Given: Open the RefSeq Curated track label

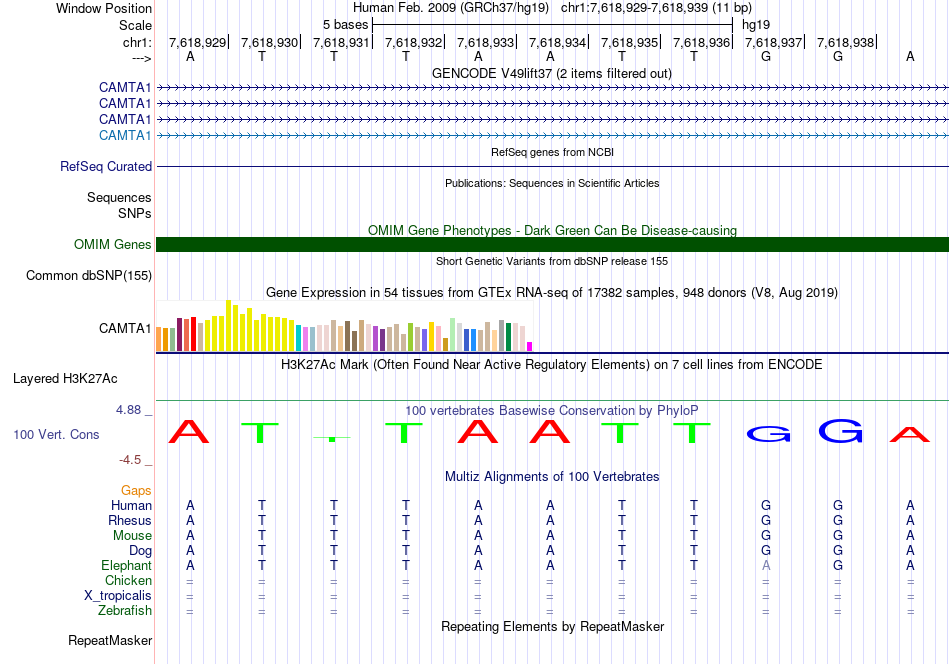Looking at the screenshot, I should click(106, 166).
